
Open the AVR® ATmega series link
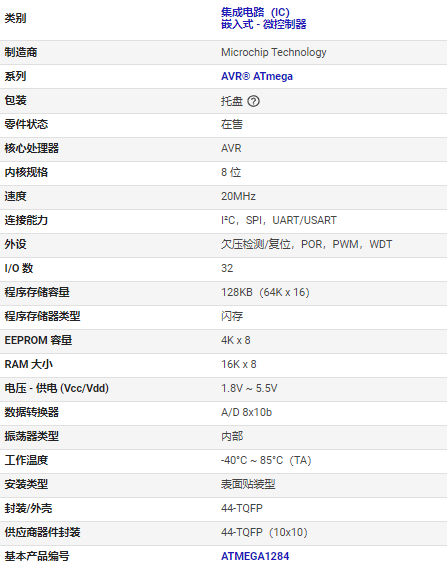257,77
